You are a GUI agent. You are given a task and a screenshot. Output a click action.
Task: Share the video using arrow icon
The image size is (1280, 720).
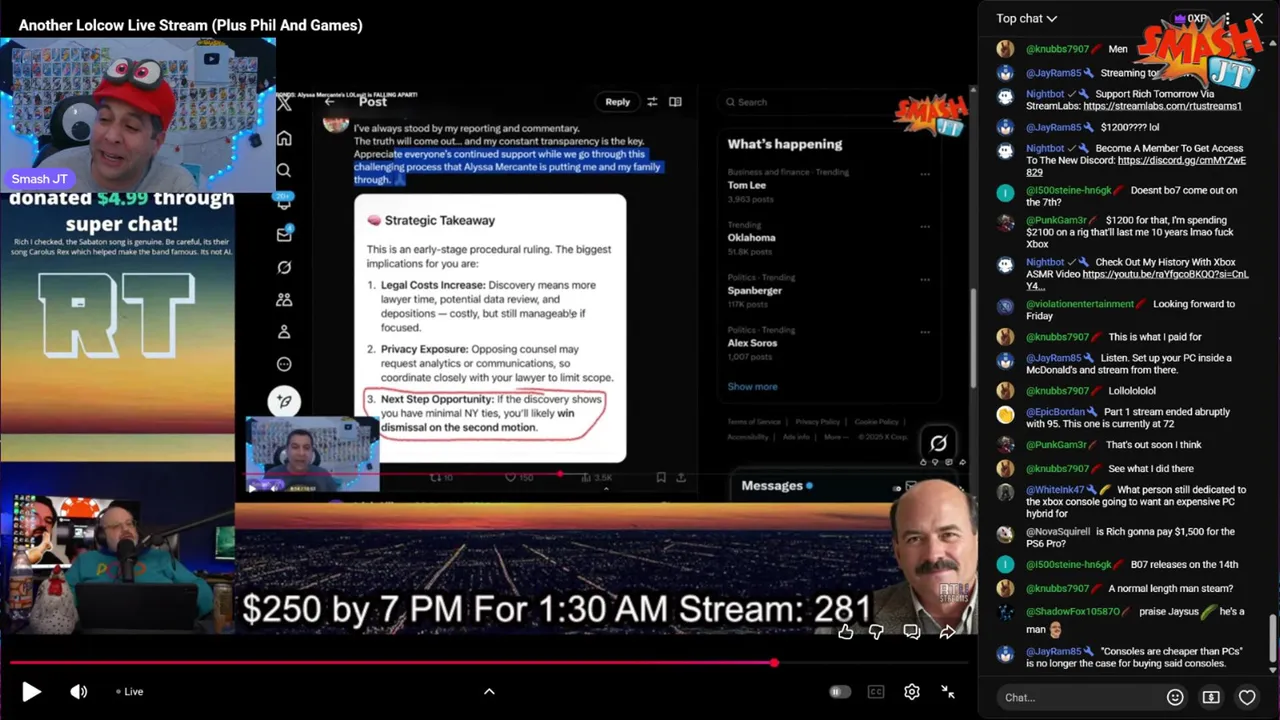coord(947,631)
